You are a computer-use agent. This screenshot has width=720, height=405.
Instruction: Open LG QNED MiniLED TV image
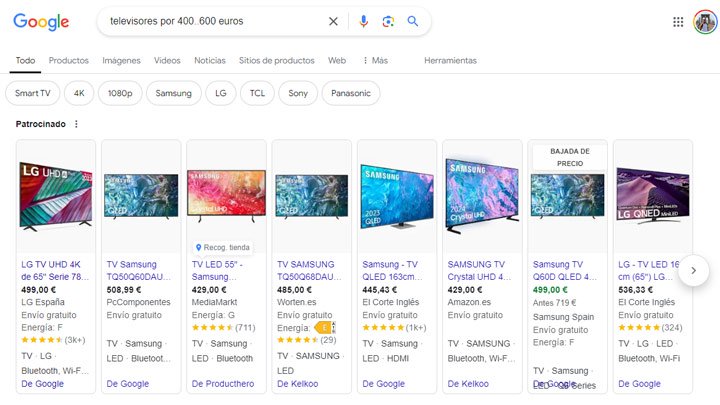click(x=652, y=195)
